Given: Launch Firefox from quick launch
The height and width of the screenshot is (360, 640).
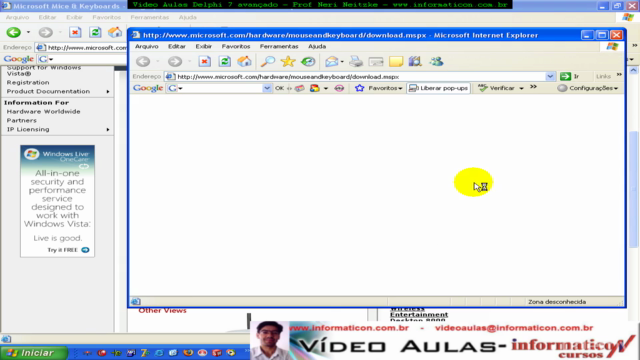Looking at the screenshot, I should pos(188,353).
